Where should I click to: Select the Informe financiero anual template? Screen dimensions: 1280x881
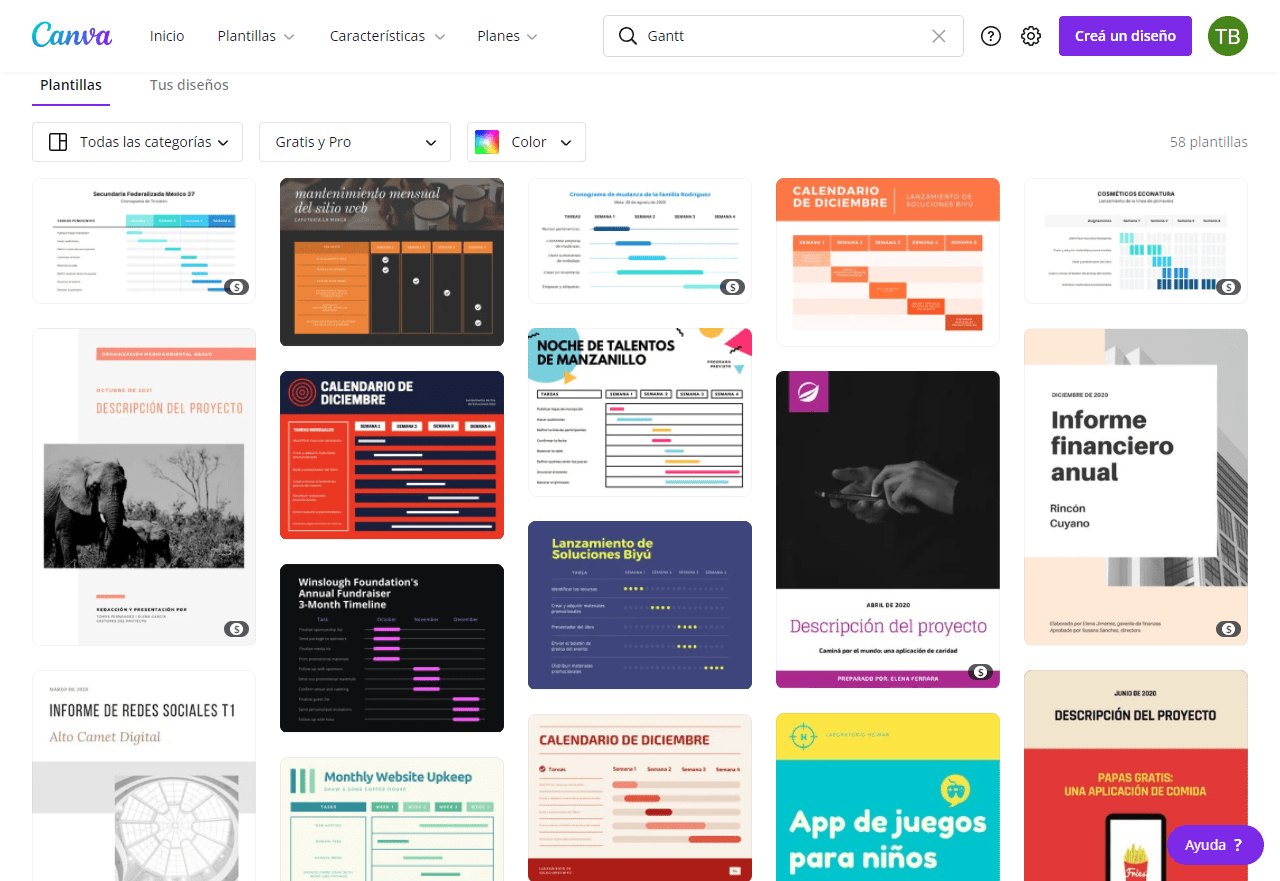pos(1135,487)
